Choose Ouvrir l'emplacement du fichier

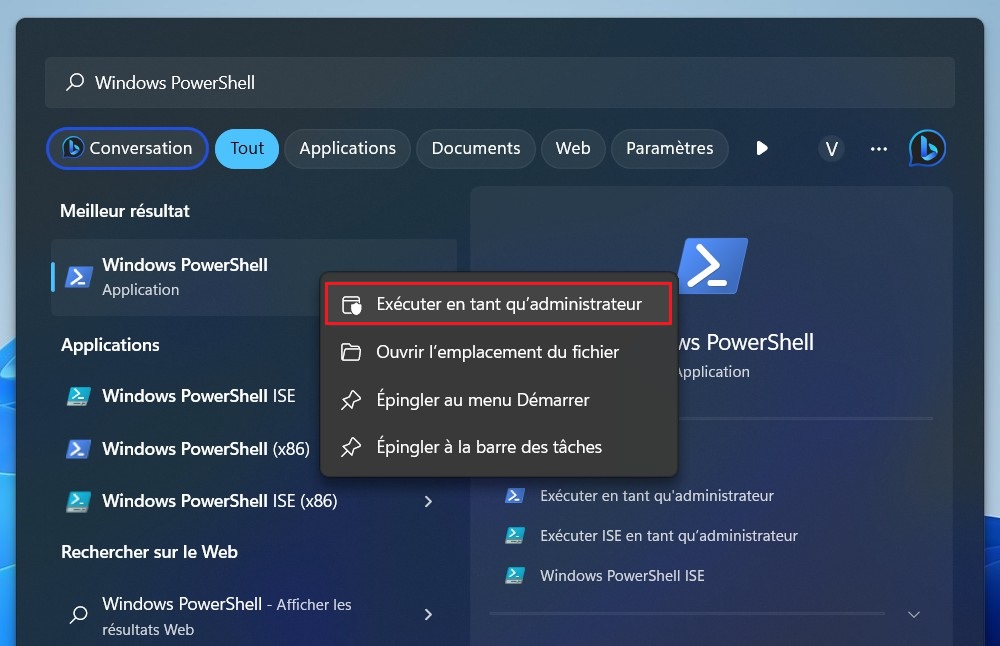pos(498,352)
